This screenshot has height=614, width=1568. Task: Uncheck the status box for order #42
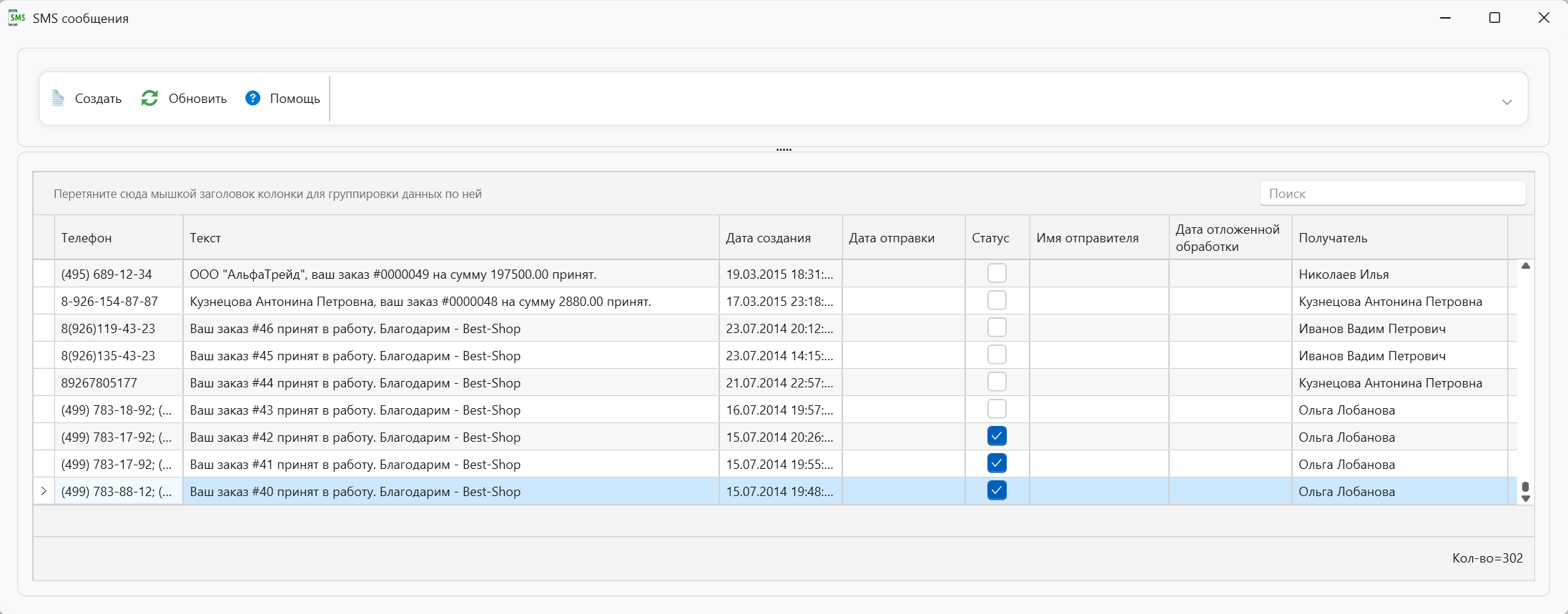click(997, 436)
